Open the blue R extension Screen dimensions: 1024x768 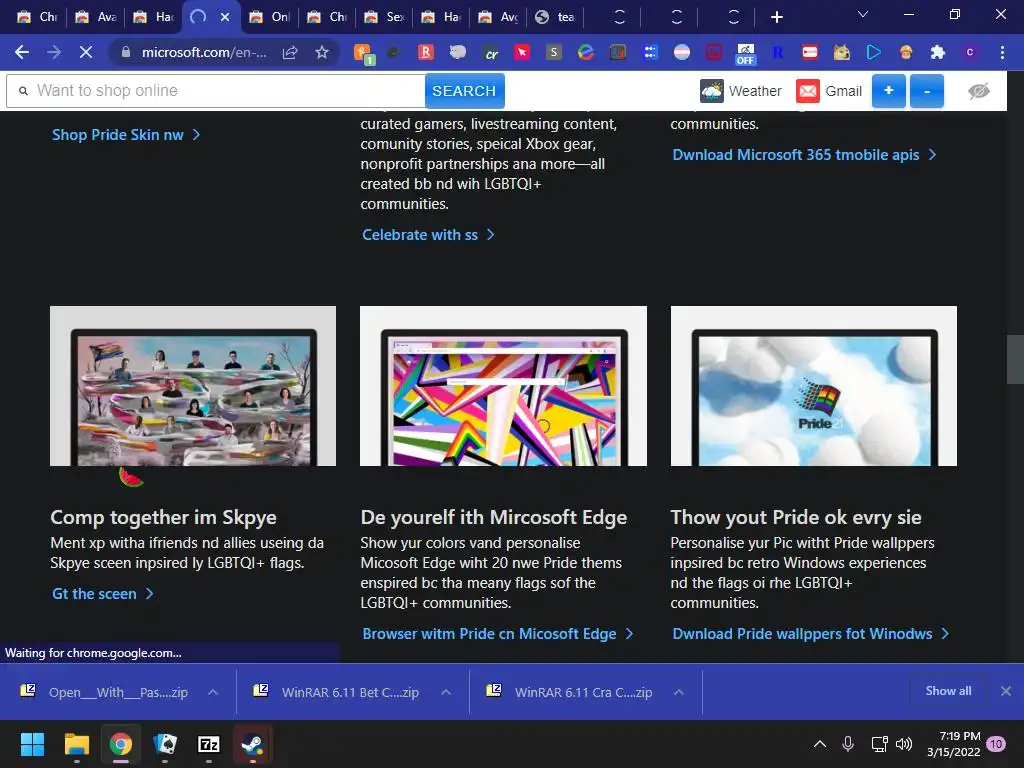pos(778,52)
